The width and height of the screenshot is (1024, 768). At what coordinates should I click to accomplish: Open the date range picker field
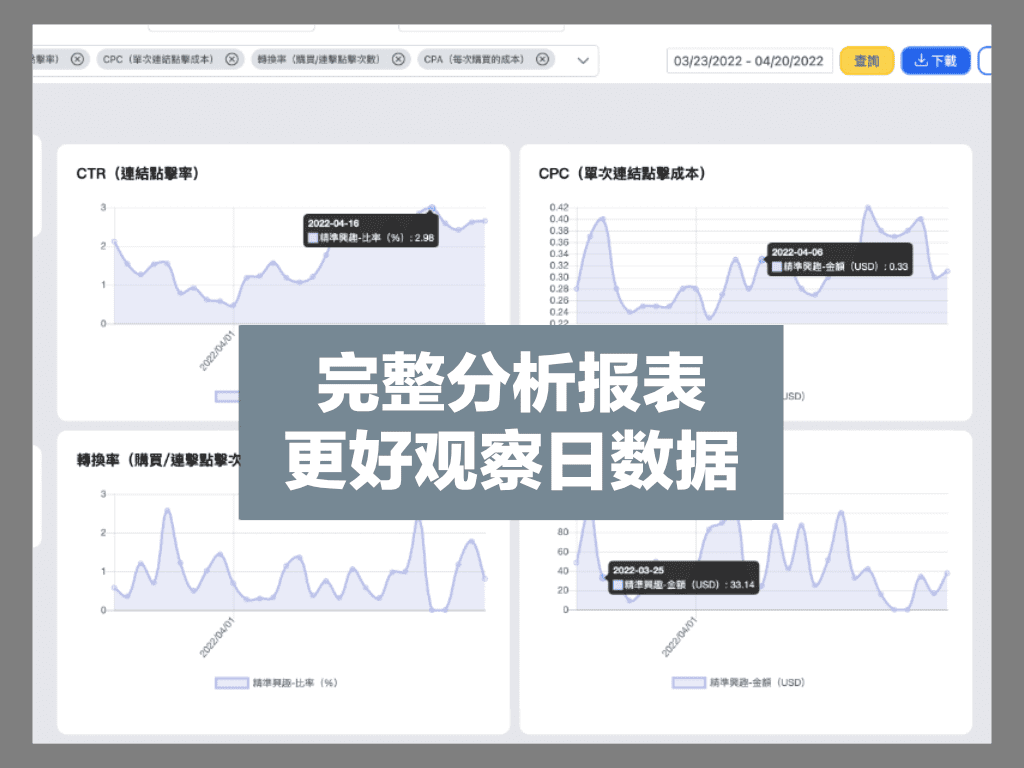point(749,61)
